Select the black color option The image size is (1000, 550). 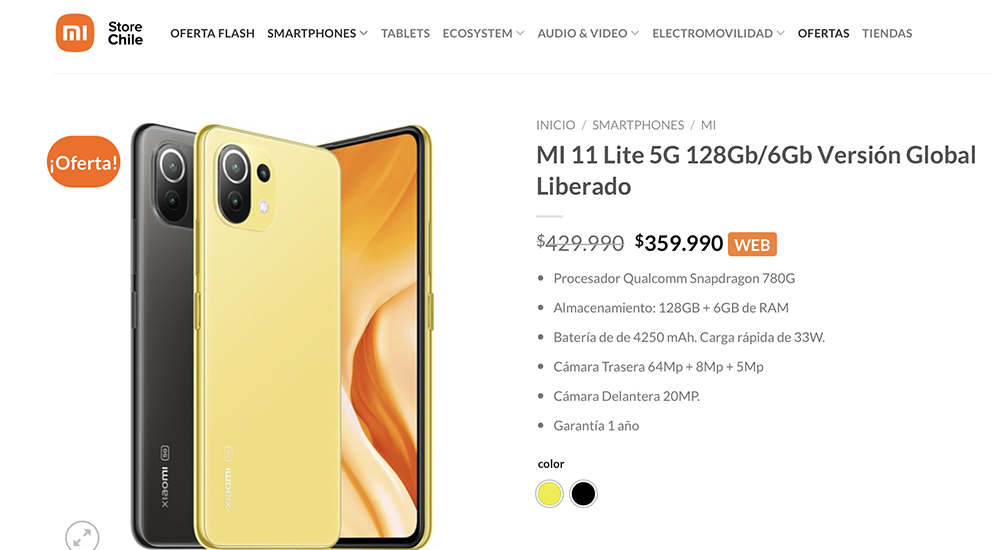click(583, 494)
